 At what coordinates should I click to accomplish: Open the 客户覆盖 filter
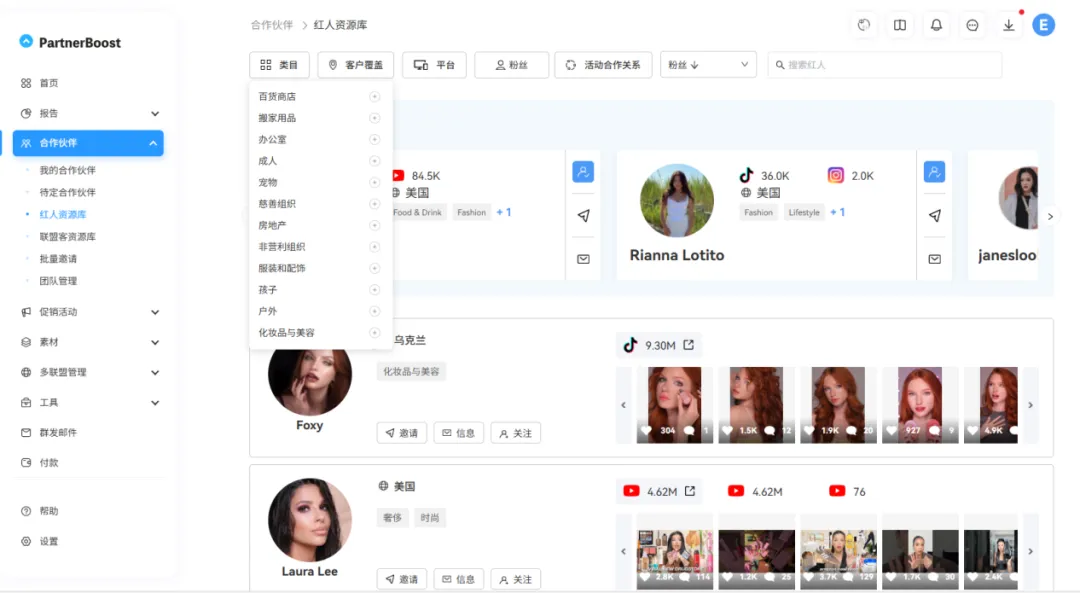(x=355, y=65)
